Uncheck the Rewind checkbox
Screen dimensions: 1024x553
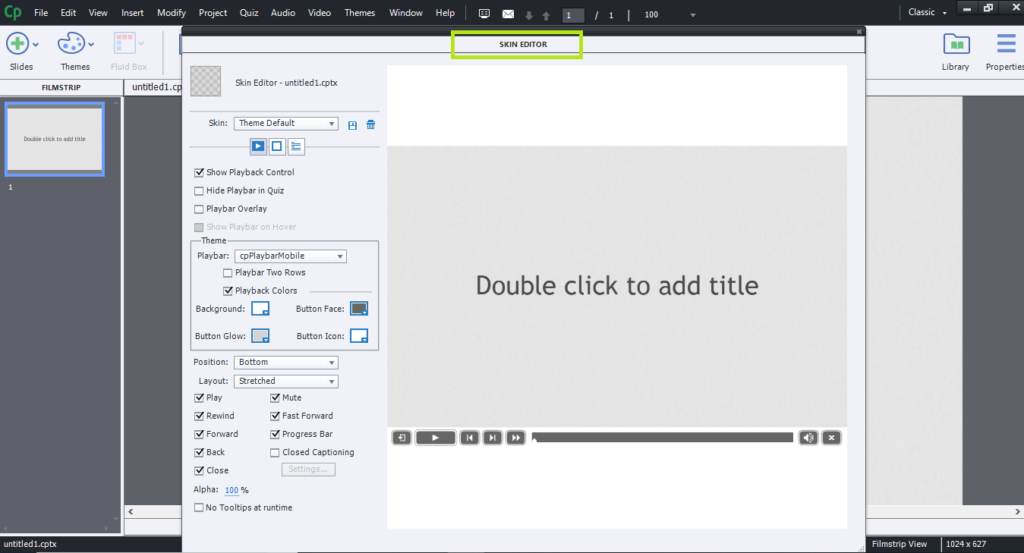199,416
